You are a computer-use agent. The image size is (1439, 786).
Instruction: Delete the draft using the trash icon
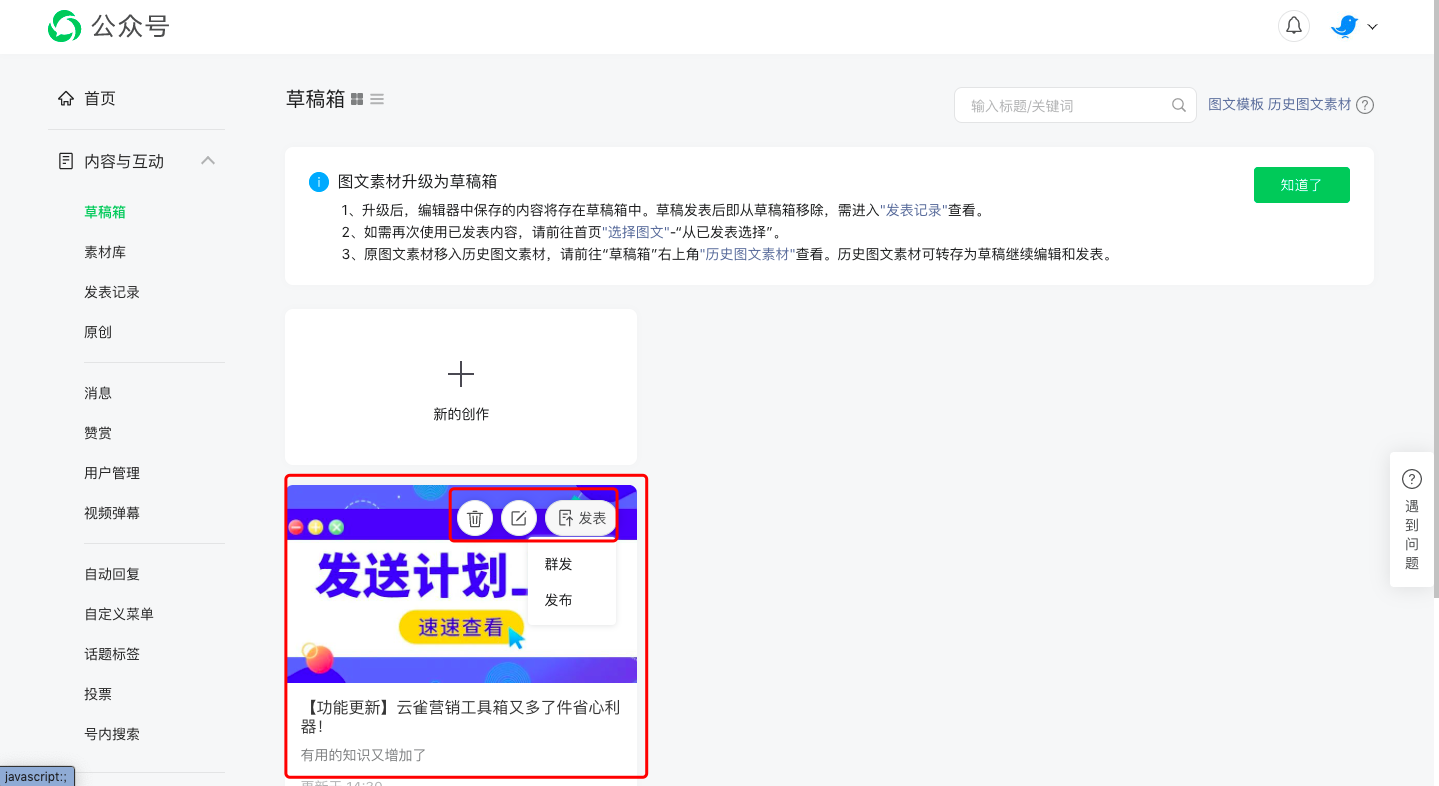(475, 518)
